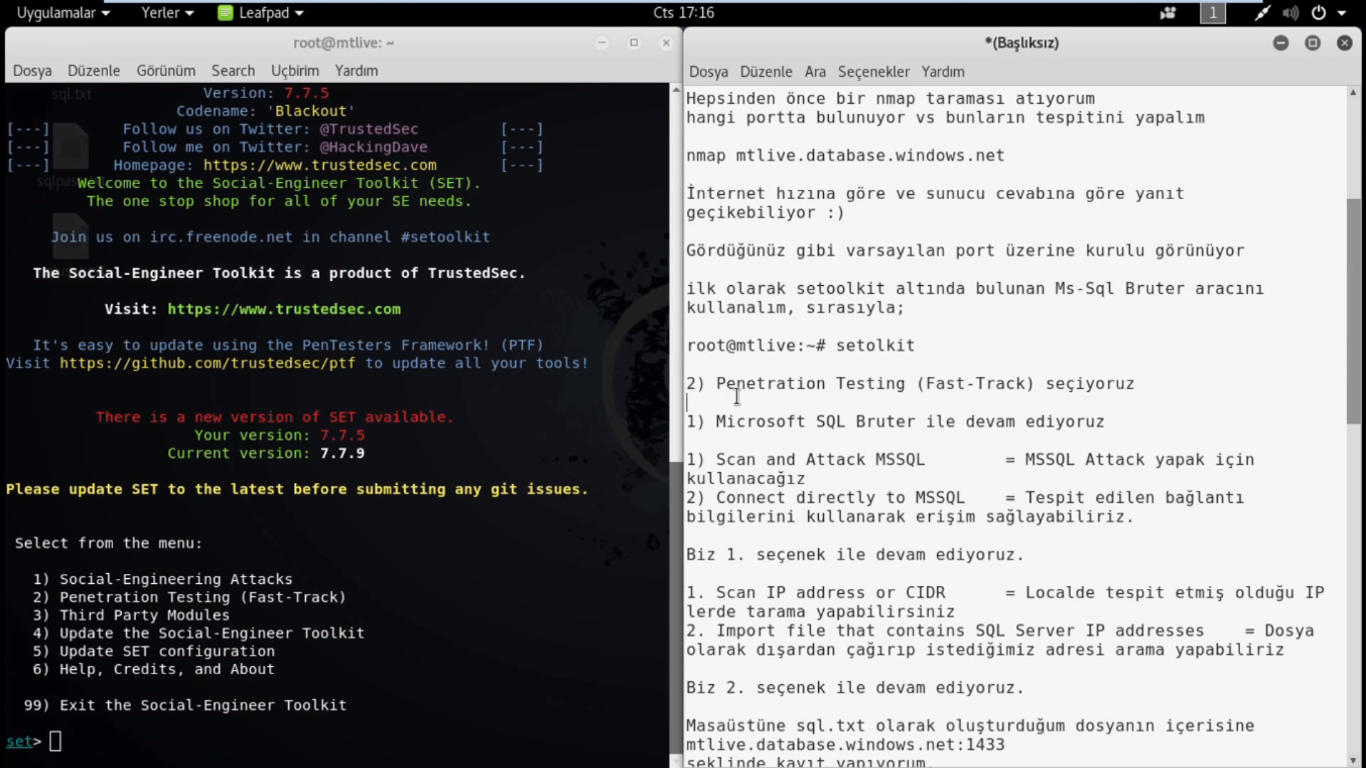
Task: Click line 4) Update the Social-Engineer Toolkit
Action: point(198,633)
